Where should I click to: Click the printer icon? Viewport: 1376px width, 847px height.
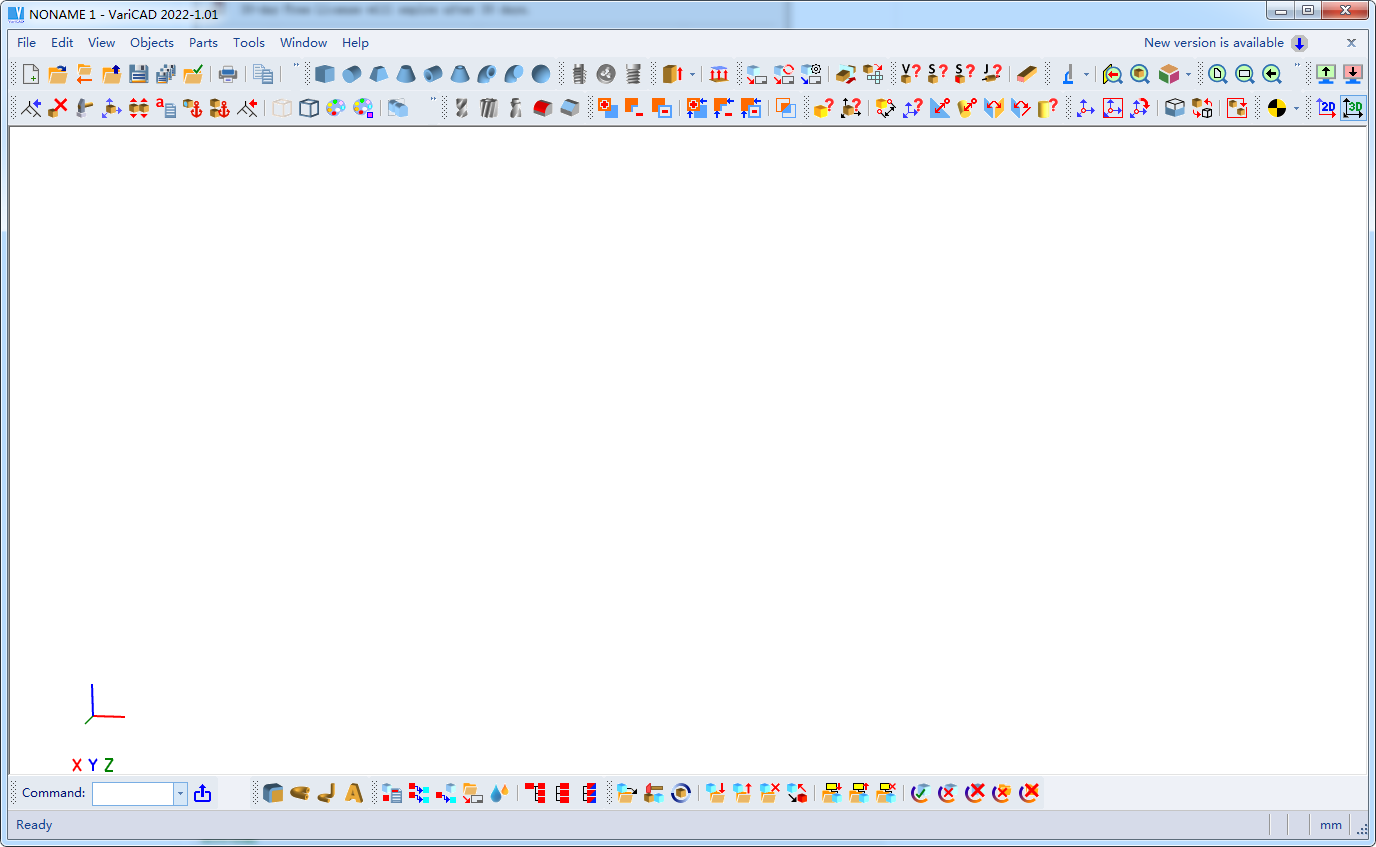228,74
